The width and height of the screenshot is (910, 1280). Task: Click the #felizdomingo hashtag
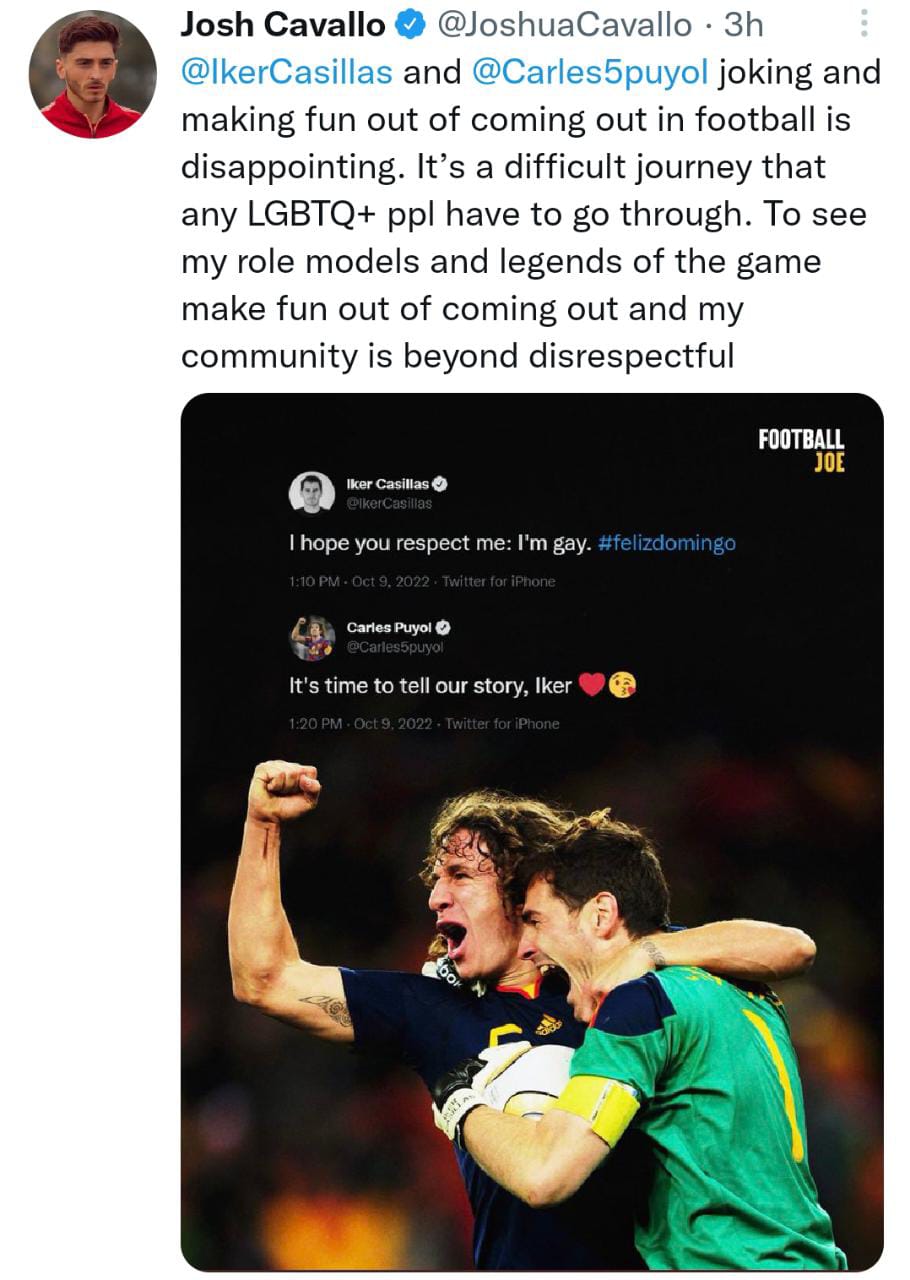point(667,544)
